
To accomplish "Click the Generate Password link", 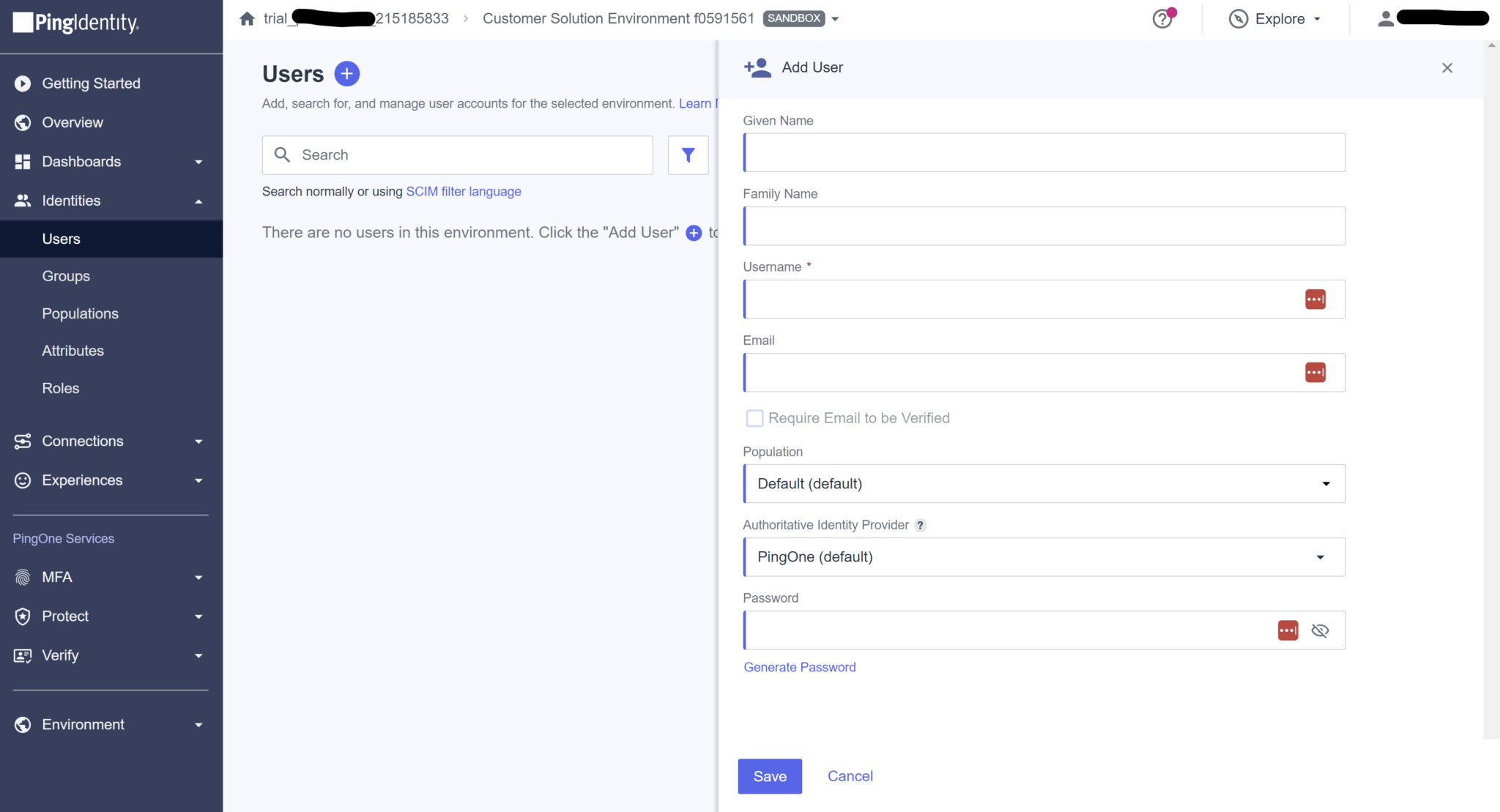I will coord(798,667).
